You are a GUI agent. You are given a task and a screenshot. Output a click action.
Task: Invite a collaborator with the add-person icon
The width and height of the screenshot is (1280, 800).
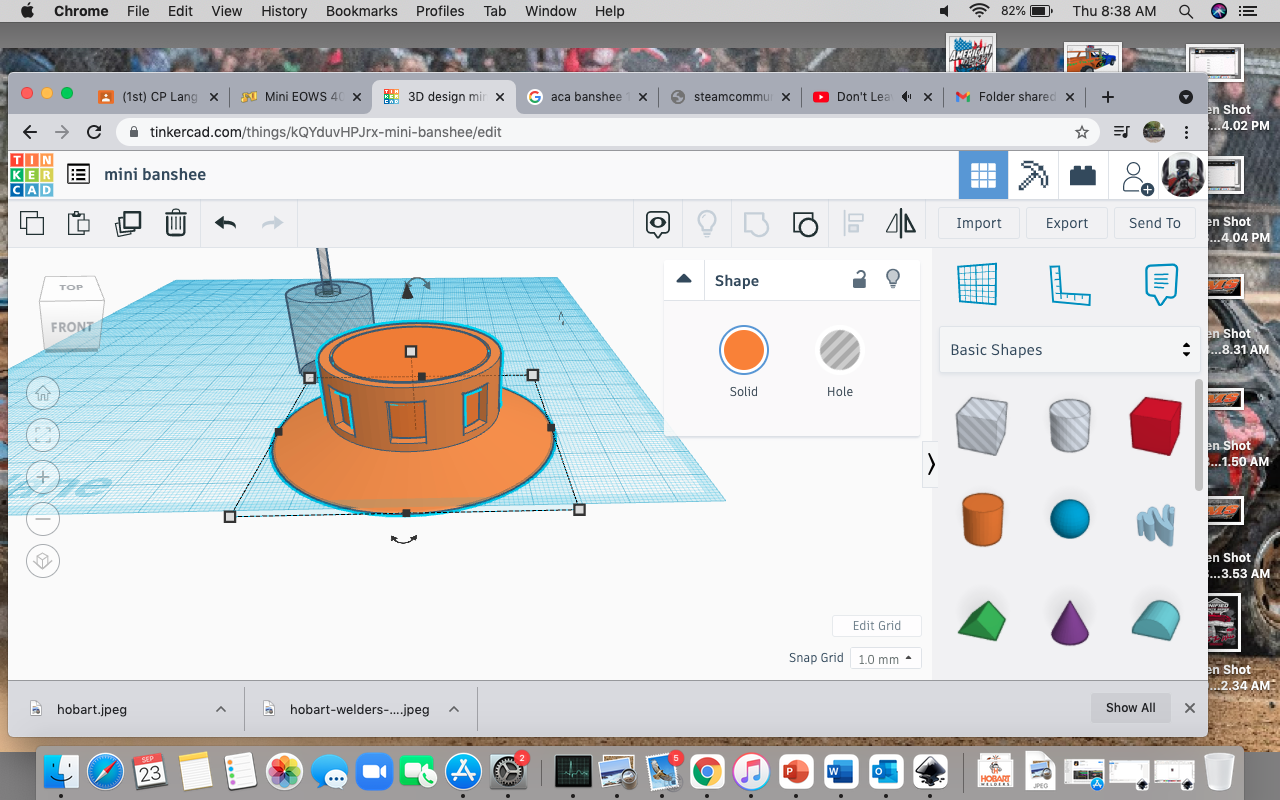1136,177
